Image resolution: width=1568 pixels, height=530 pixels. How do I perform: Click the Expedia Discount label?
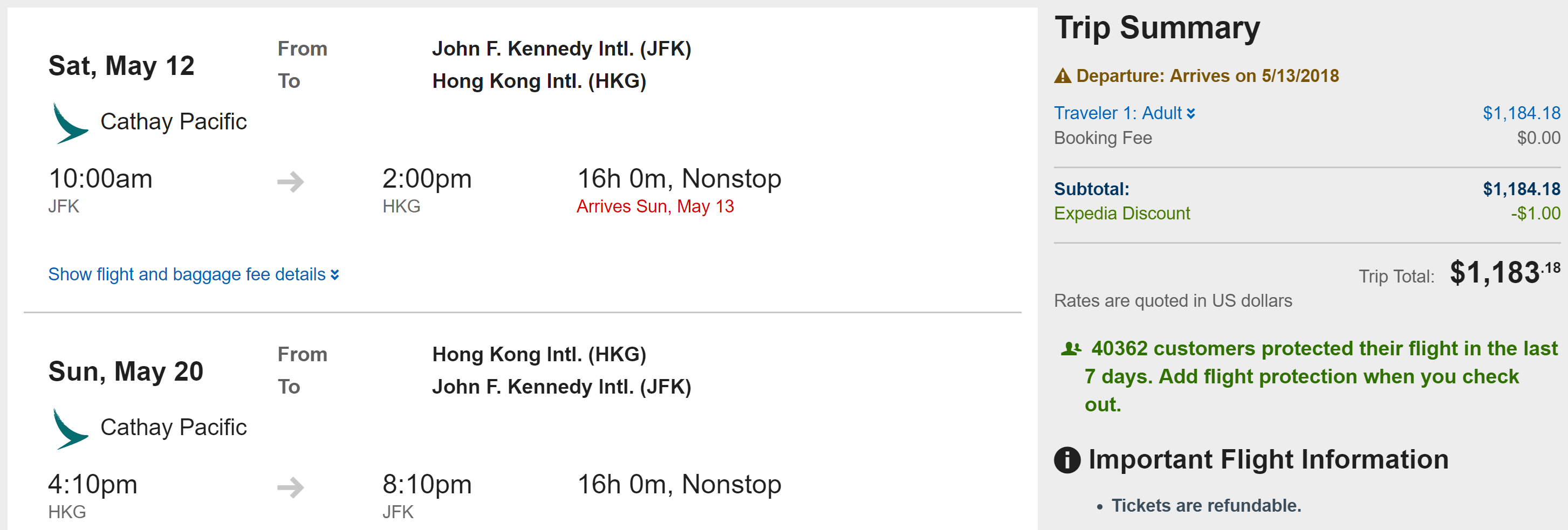pos(1121,214)
